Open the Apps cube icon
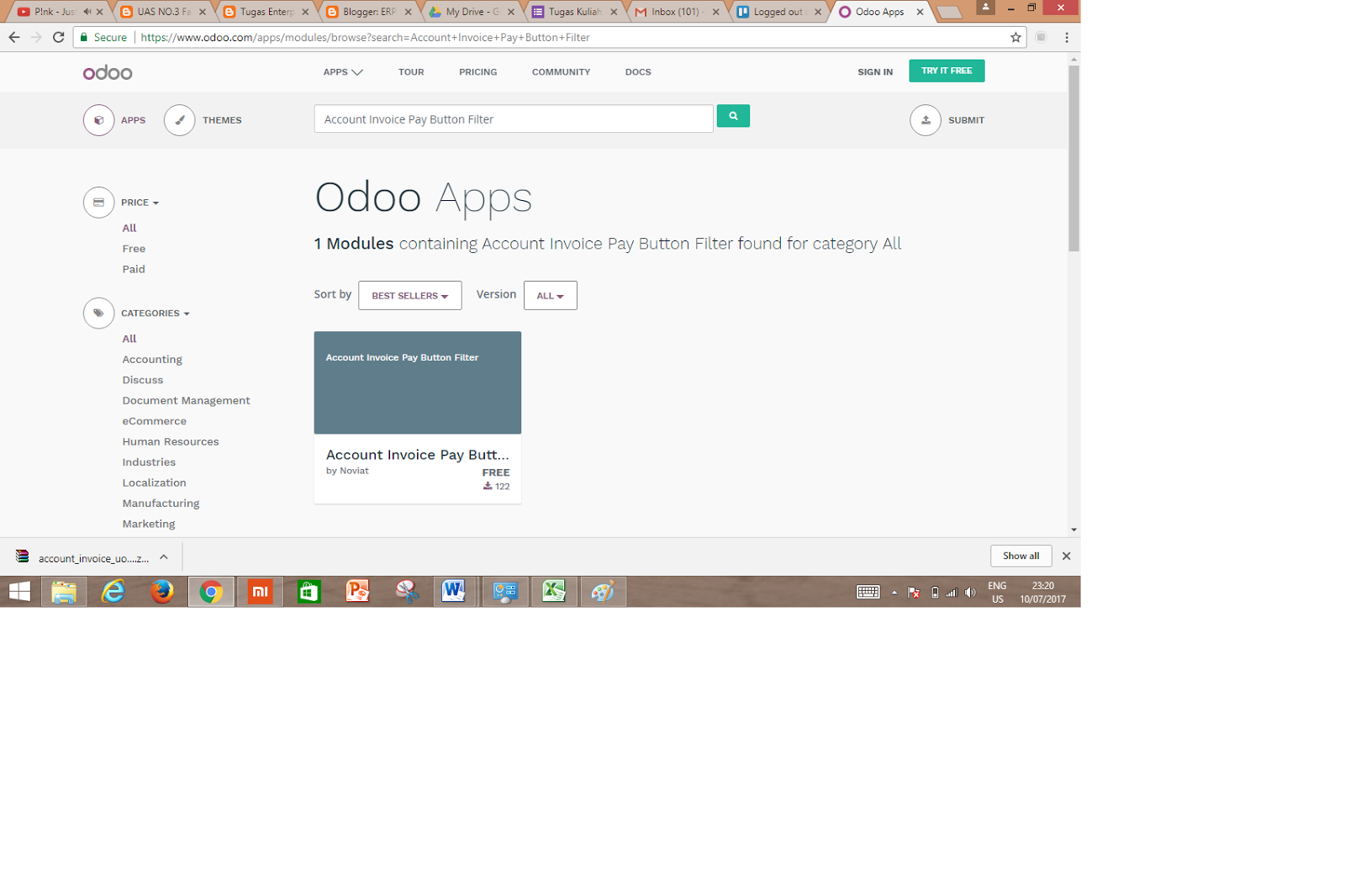The image size is (1345, 896). pos(98,120)
